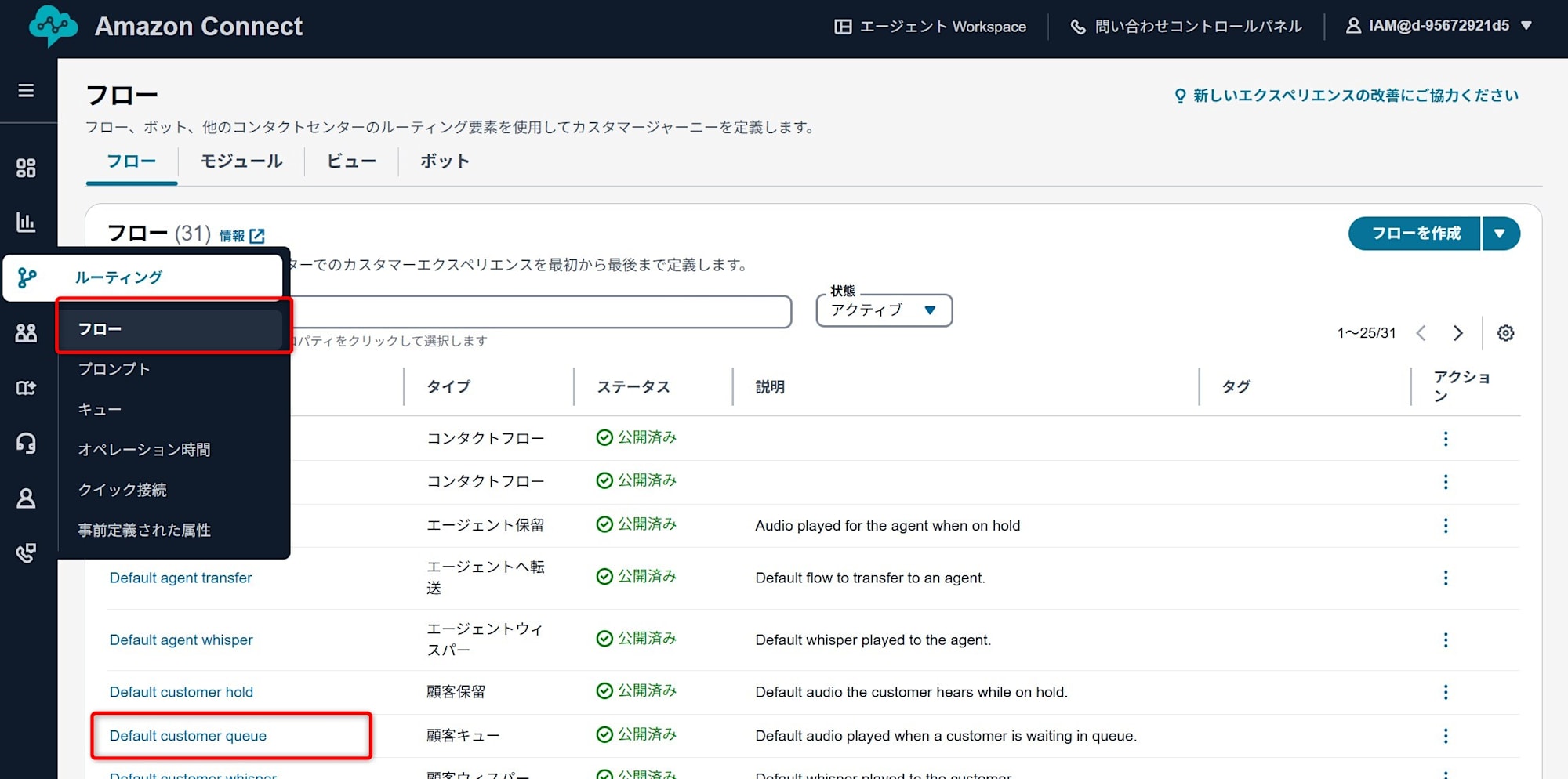Open the phone sidebar icon
Screen dimensions: 1568x779
(26, 553)
